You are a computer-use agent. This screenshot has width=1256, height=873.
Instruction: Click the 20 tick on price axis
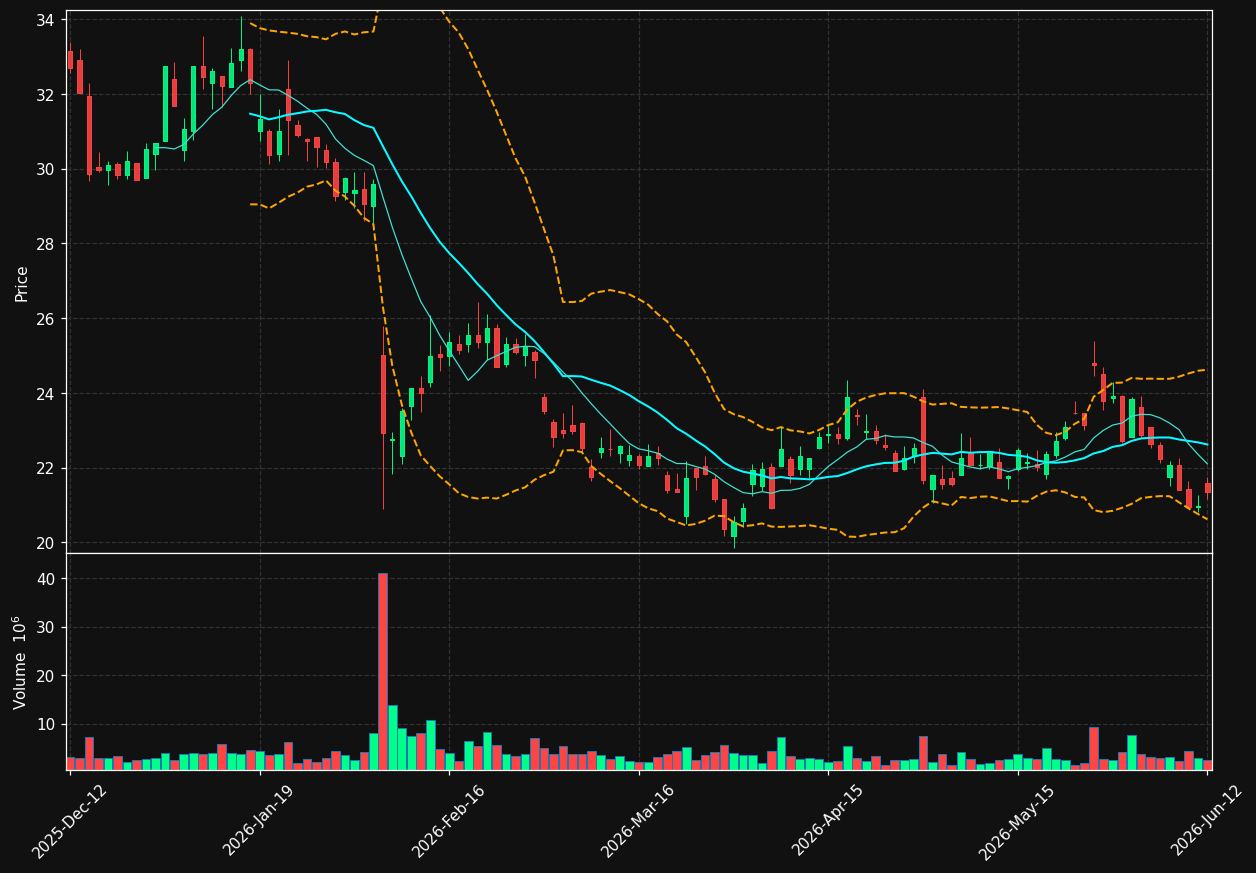pos(45,543)
